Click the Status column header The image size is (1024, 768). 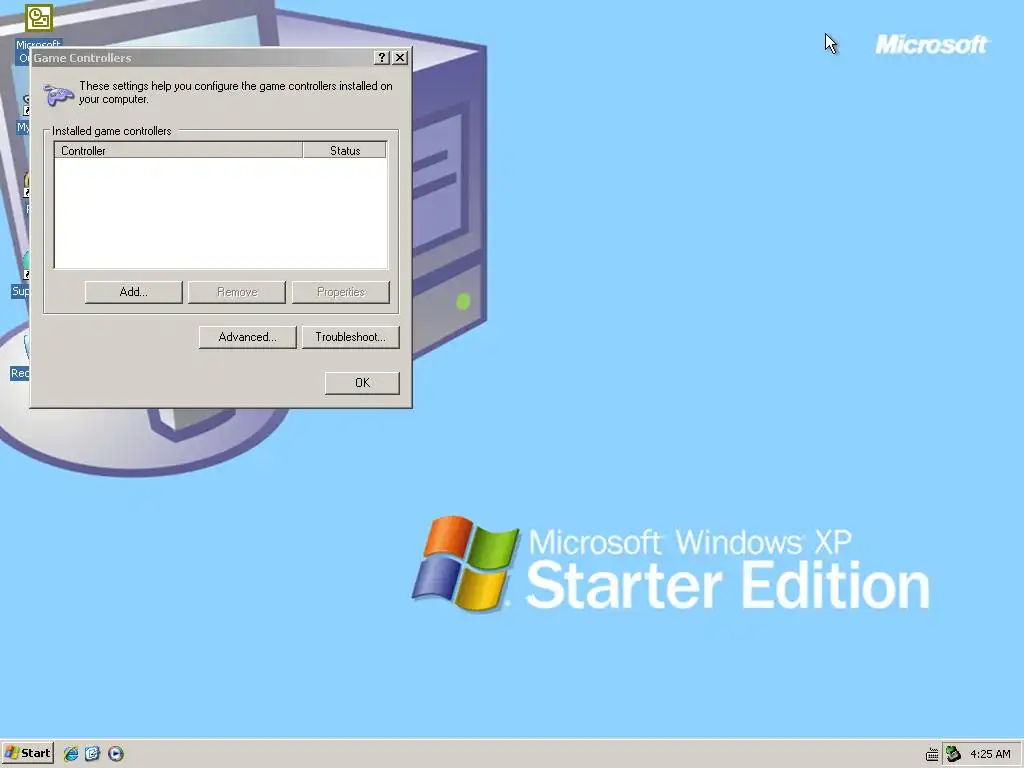(345, 150)
